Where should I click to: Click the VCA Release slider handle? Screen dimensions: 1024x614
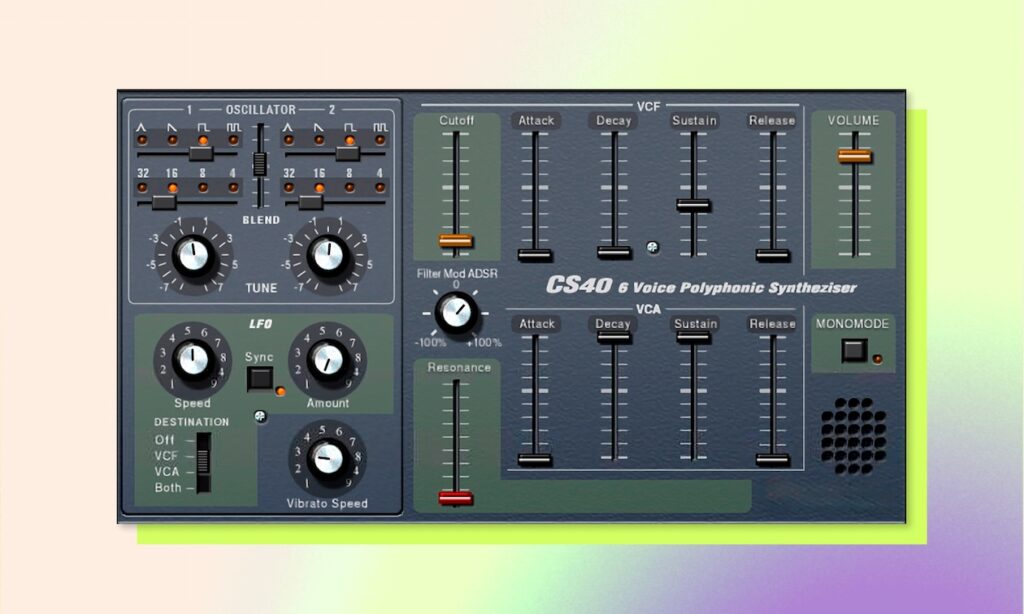click(x=773, y=459)
